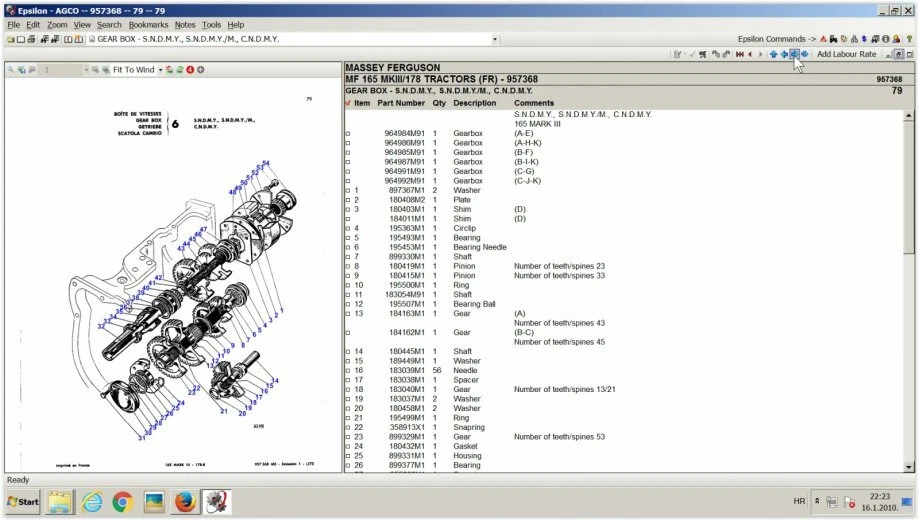Click the orange book icon in top-left toolbar
The width and height of the screenshot is (919, 520).
point(79,39)
